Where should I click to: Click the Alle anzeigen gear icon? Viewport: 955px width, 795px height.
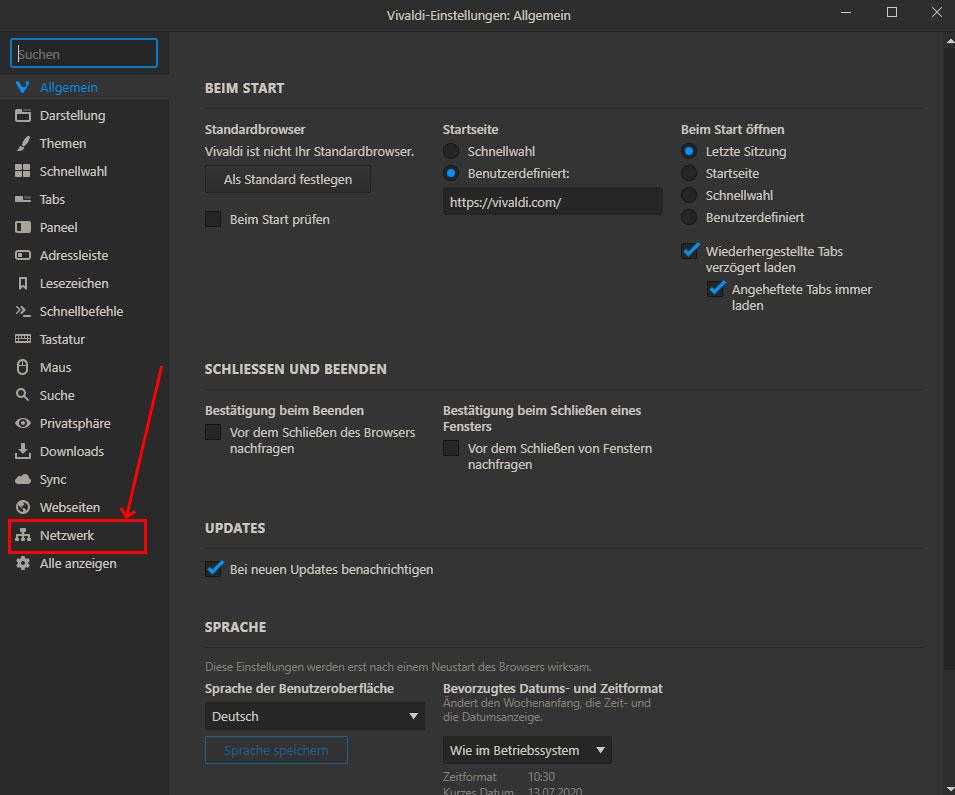click(23, 563)
